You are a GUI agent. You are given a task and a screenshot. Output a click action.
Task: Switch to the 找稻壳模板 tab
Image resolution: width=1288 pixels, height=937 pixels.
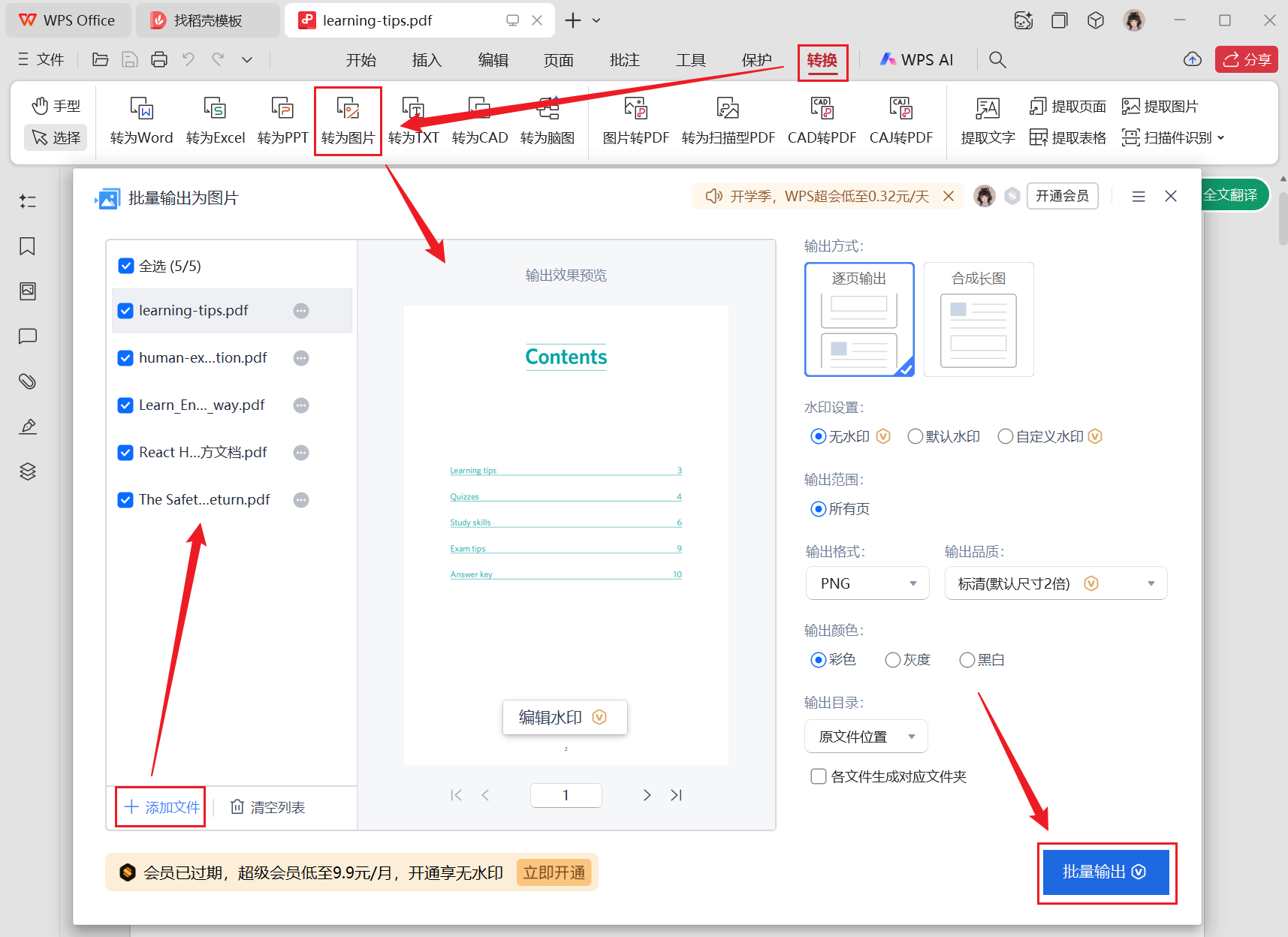coord(208,20)
